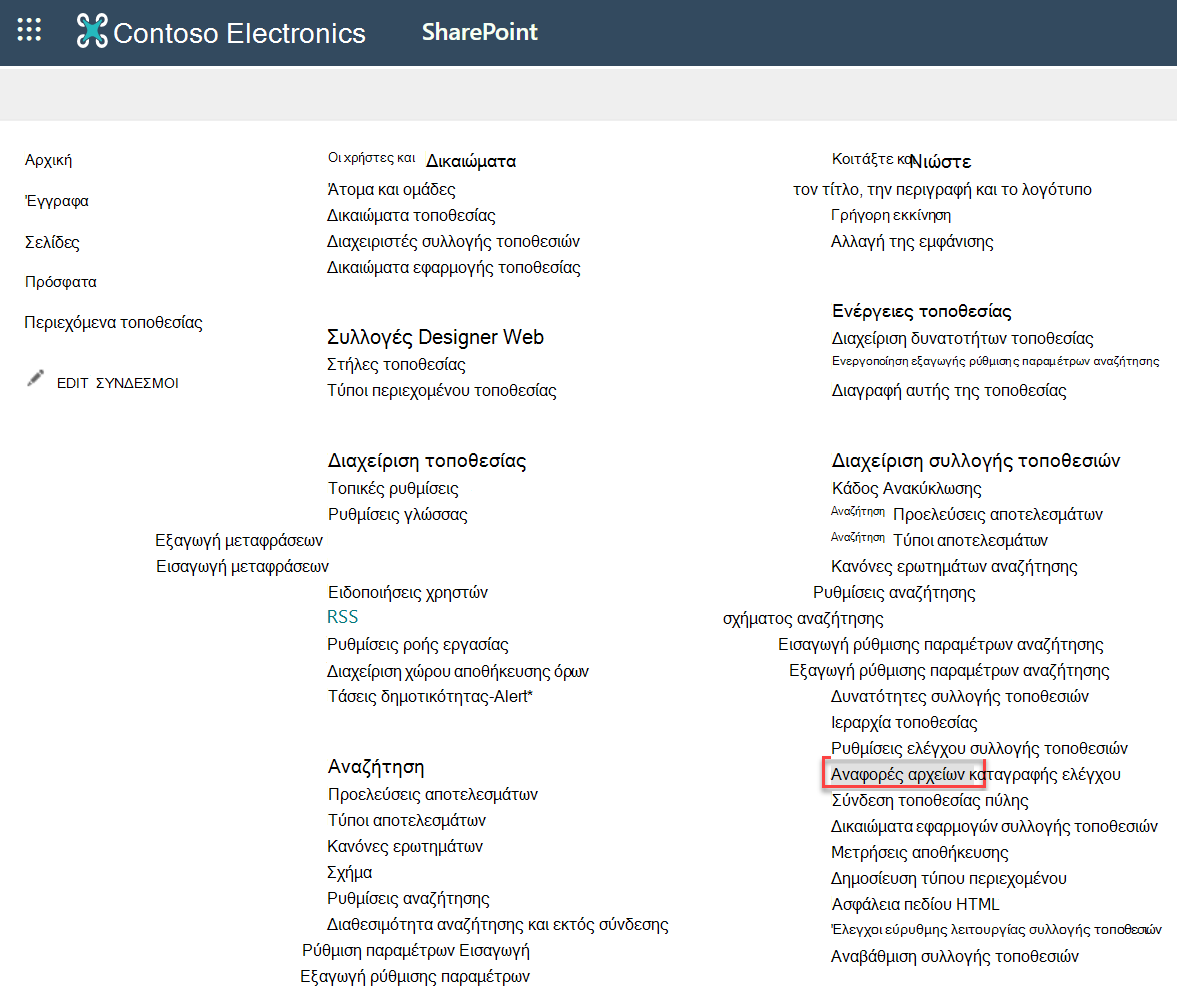Open Δικαιώματα τοποθεσίας link
This screenshot has height=992, width=1177.
point(411,215)
